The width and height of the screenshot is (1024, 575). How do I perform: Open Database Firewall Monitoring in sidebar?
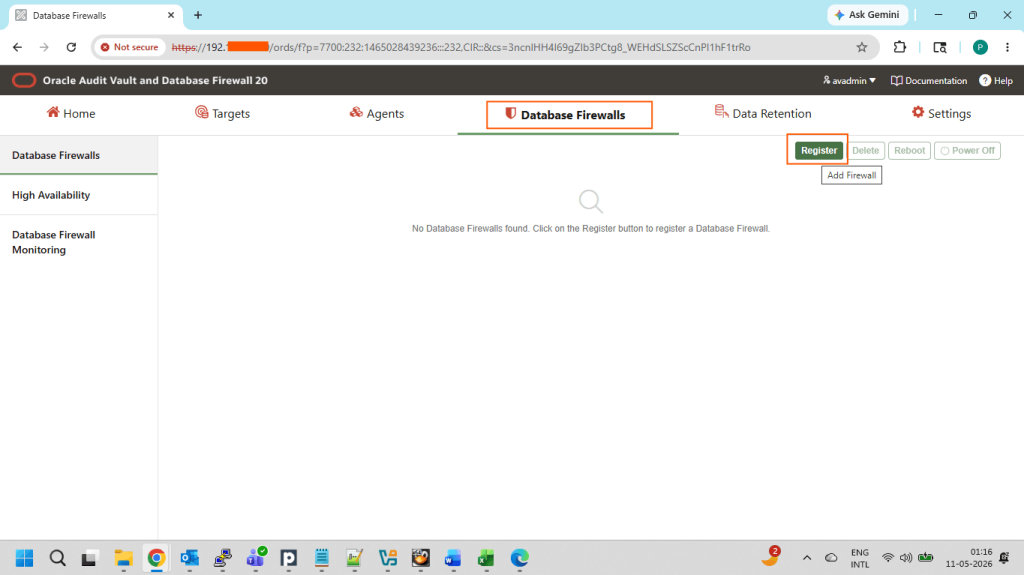pos(78,242)
